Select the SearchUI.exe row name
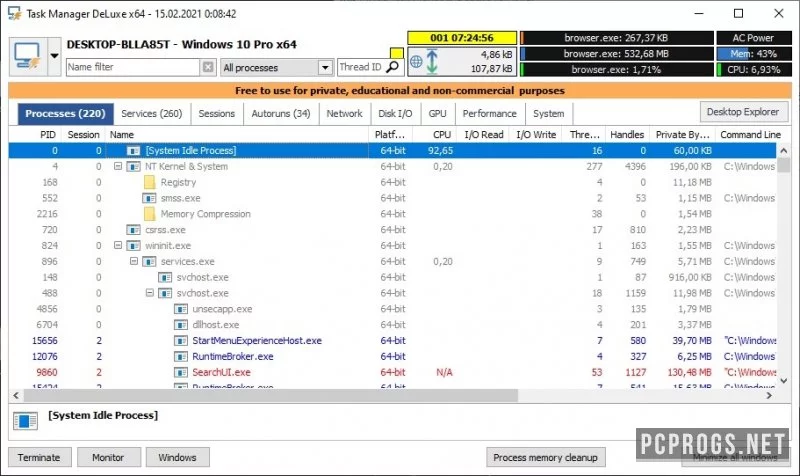This screenshot has width=800, height=476. [x=221, y=372]
